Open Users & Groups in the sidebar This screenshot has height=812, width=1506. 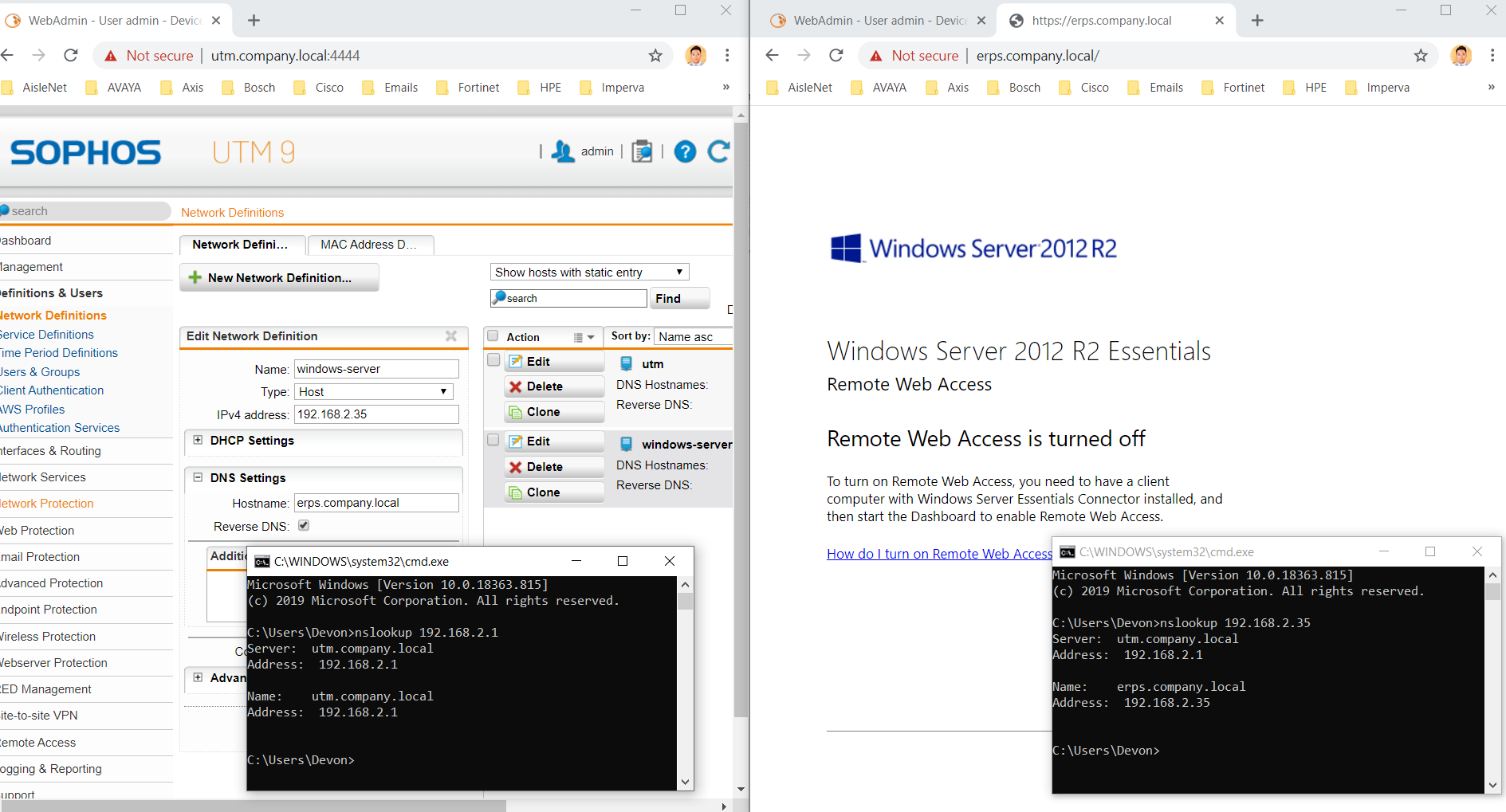point(40,372)
